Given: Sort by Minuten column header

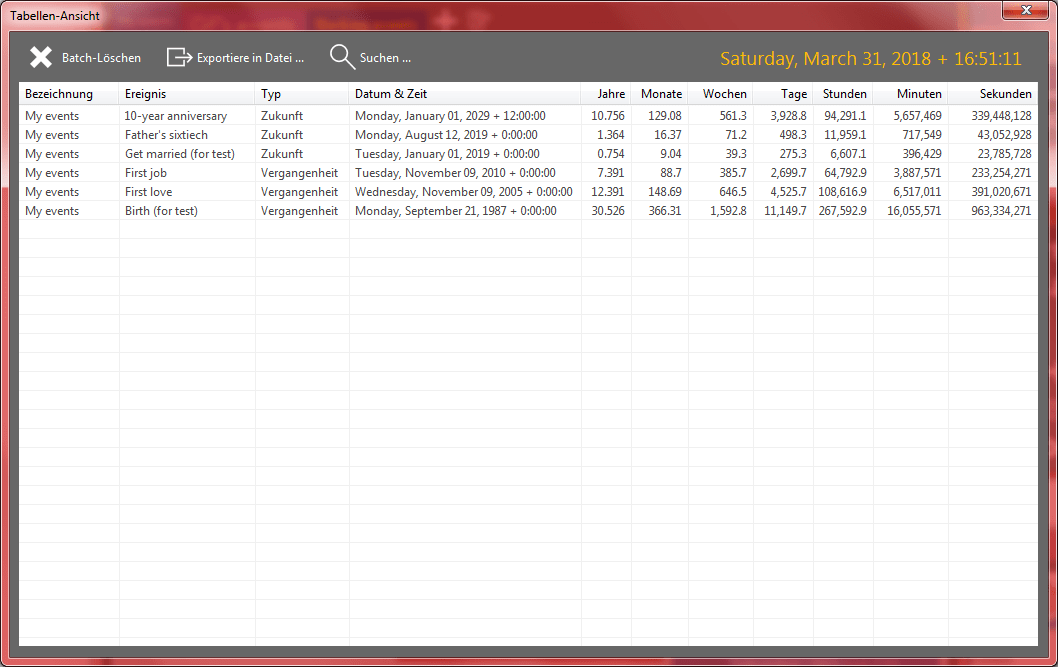Looking at the screenshot, I should coord(911,94).
